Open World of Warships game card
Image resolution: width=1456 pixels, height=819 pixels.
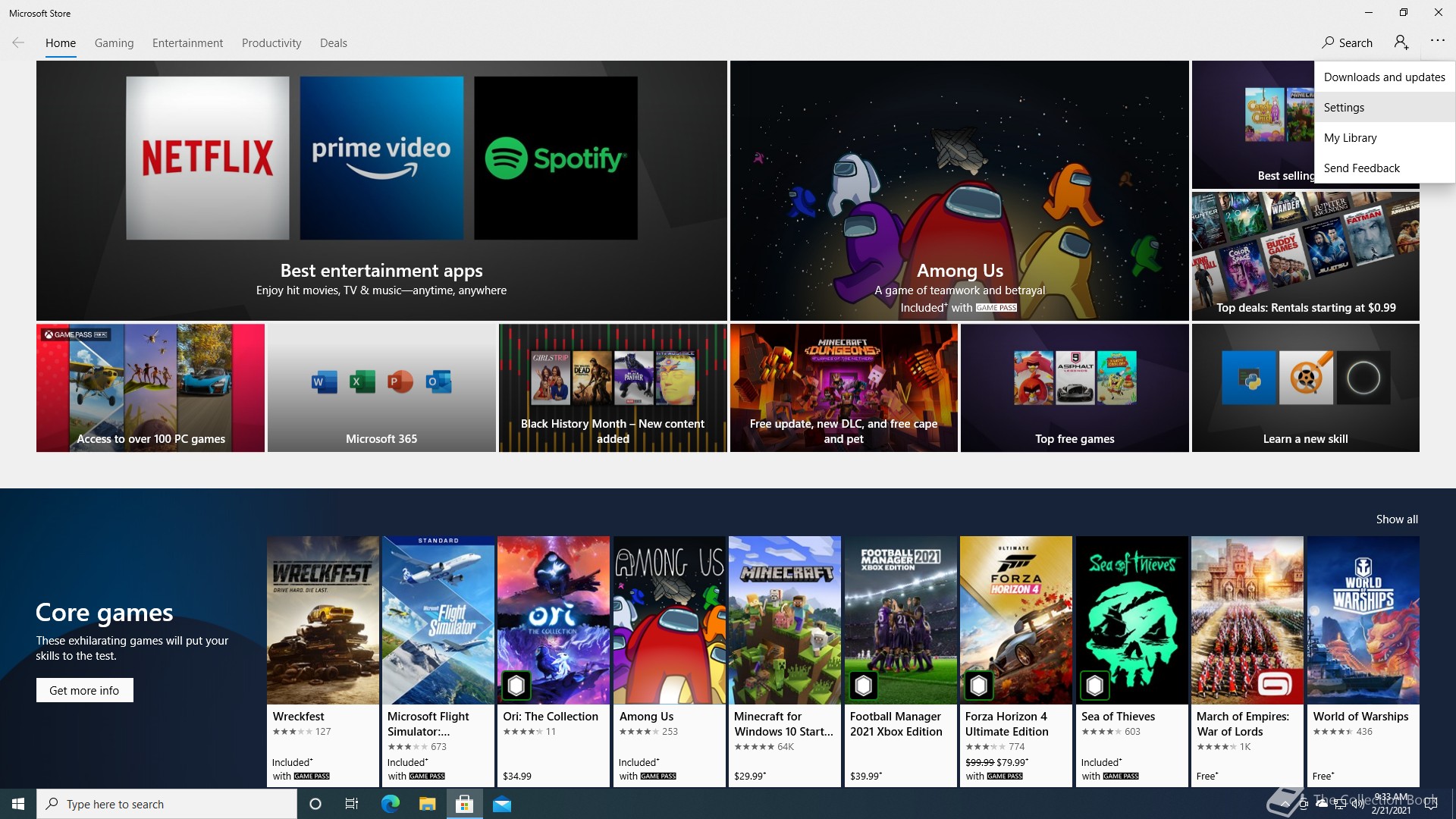point(1363,661)
